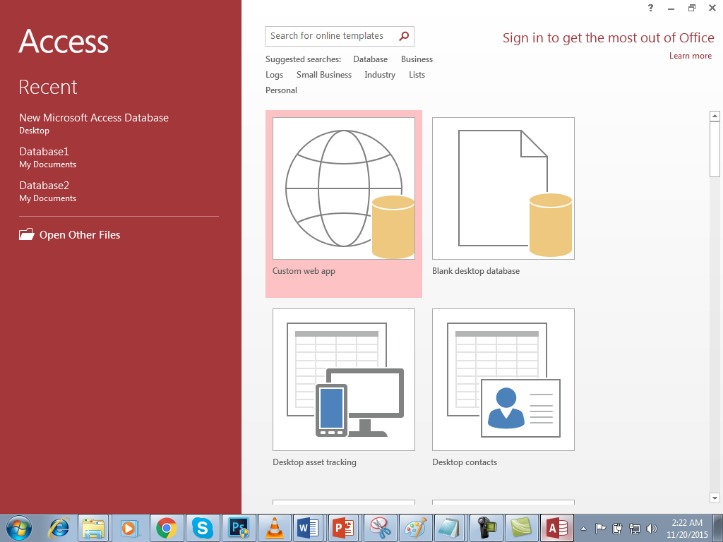
Task: Click the Small Business suggested search
Action: click(324, 75)
